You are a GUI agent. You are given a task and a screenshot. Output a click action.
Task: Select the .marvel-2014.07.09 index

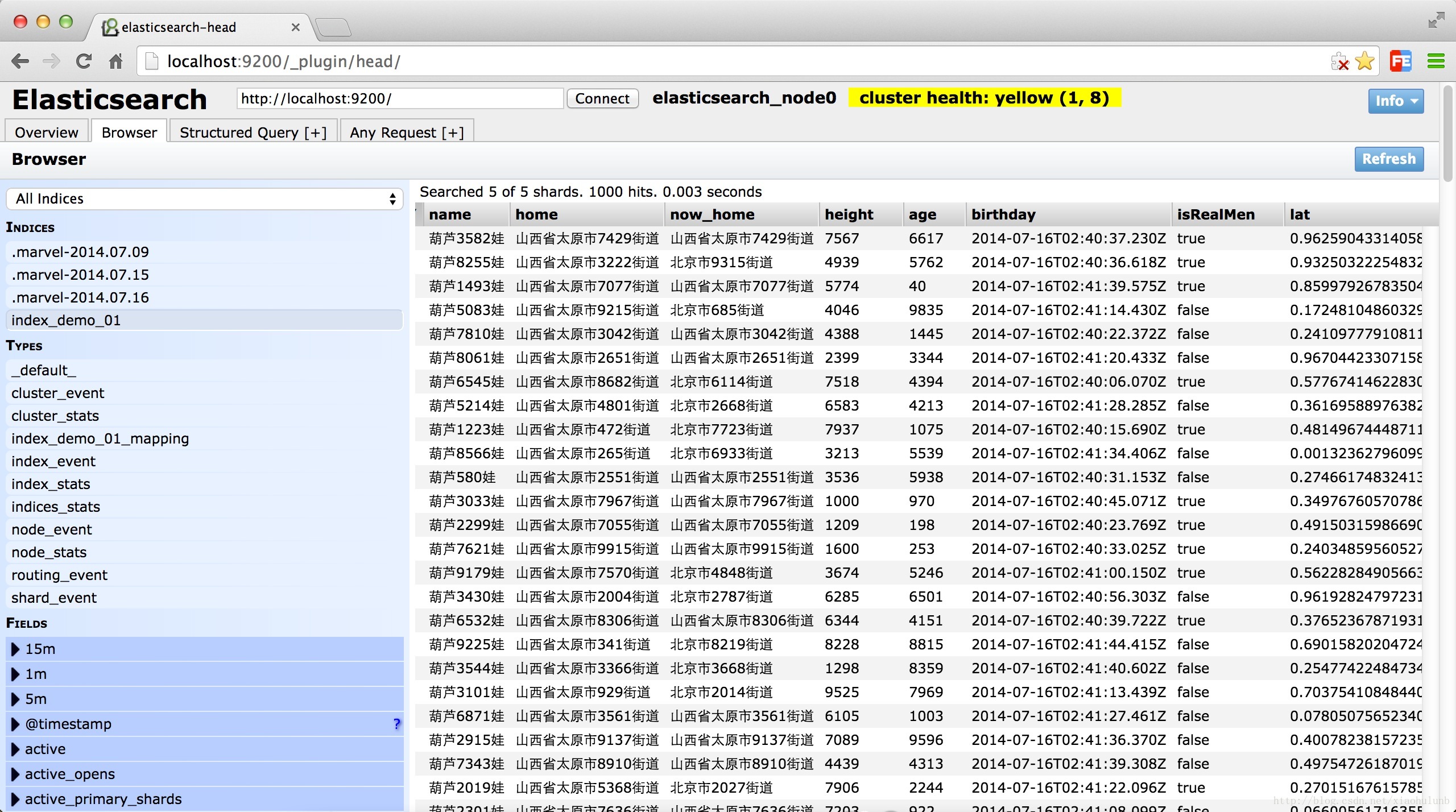[205, 252]
